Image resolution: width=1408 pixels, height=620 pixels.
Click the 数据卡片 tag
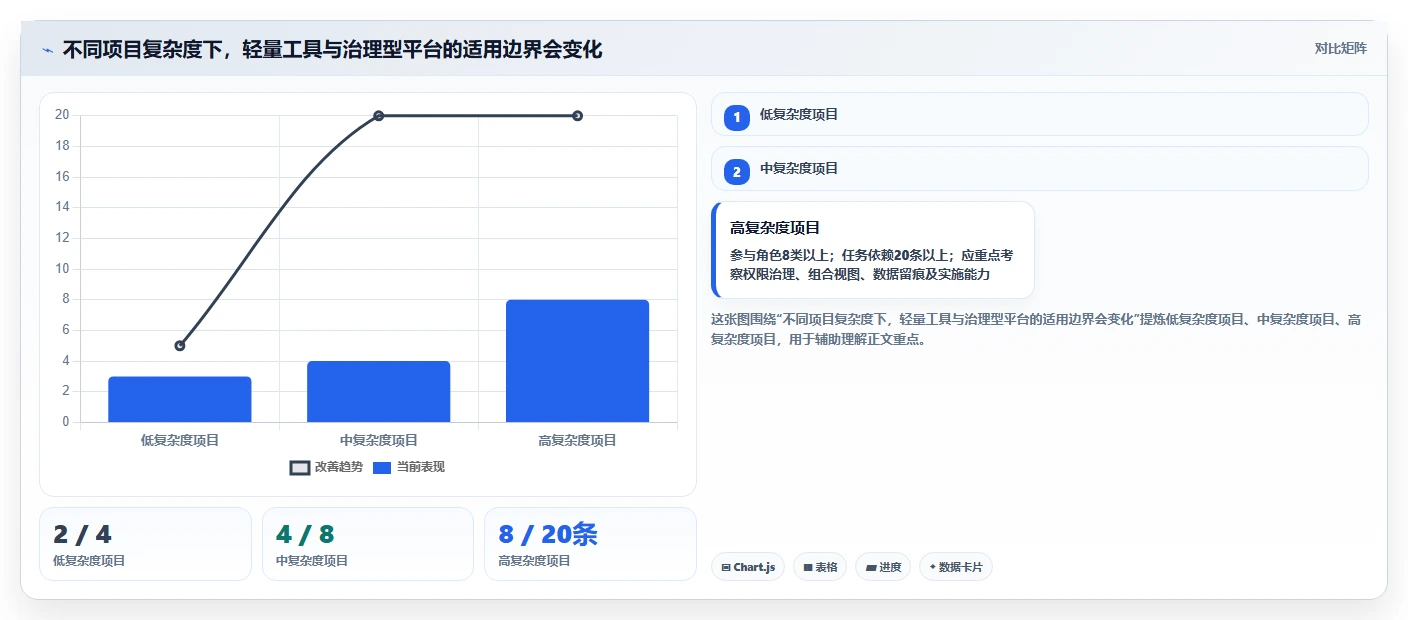[x=956, y=567]
